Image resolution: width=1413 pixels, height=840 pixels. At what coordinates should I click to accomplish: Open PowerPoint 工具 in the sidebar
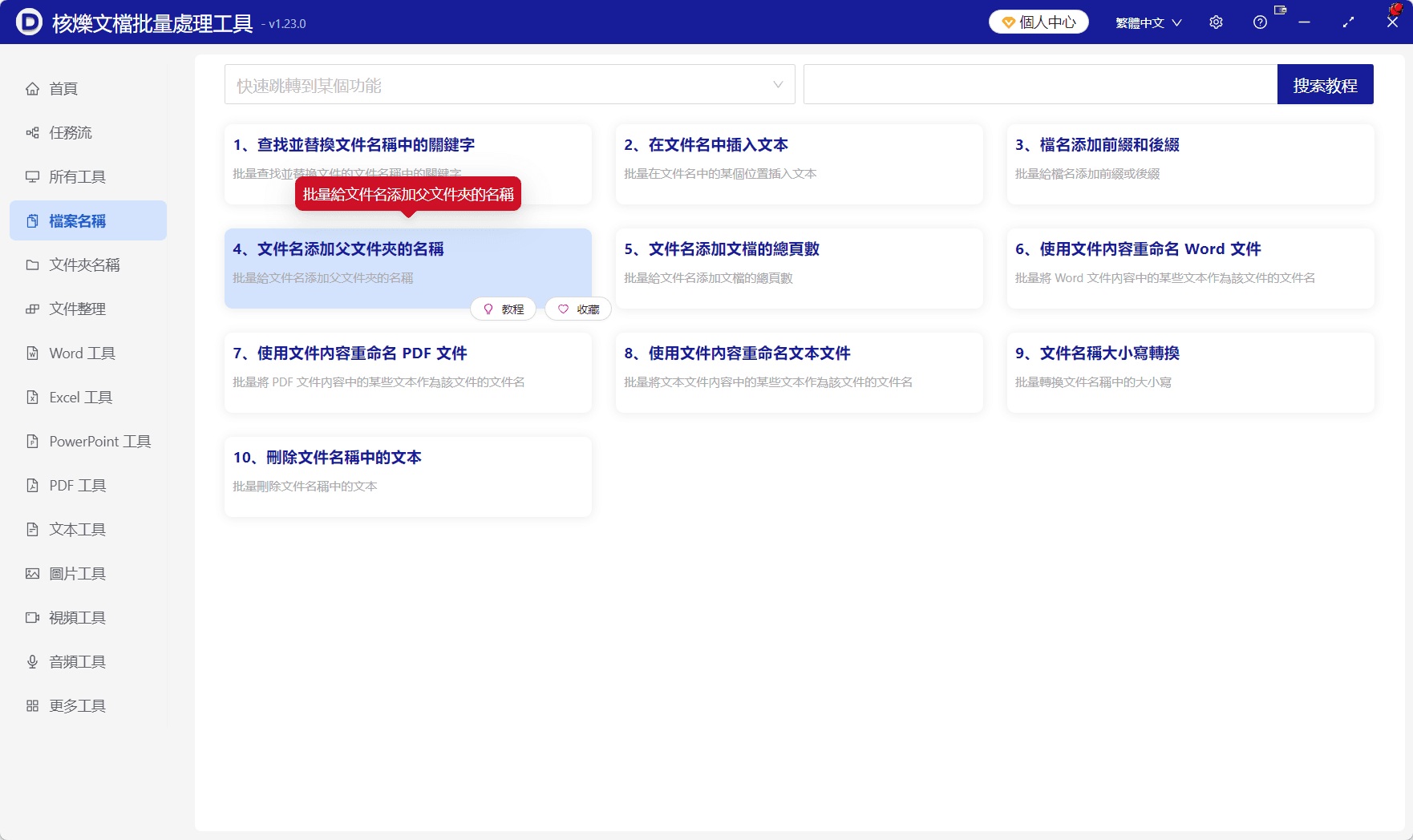88,442
